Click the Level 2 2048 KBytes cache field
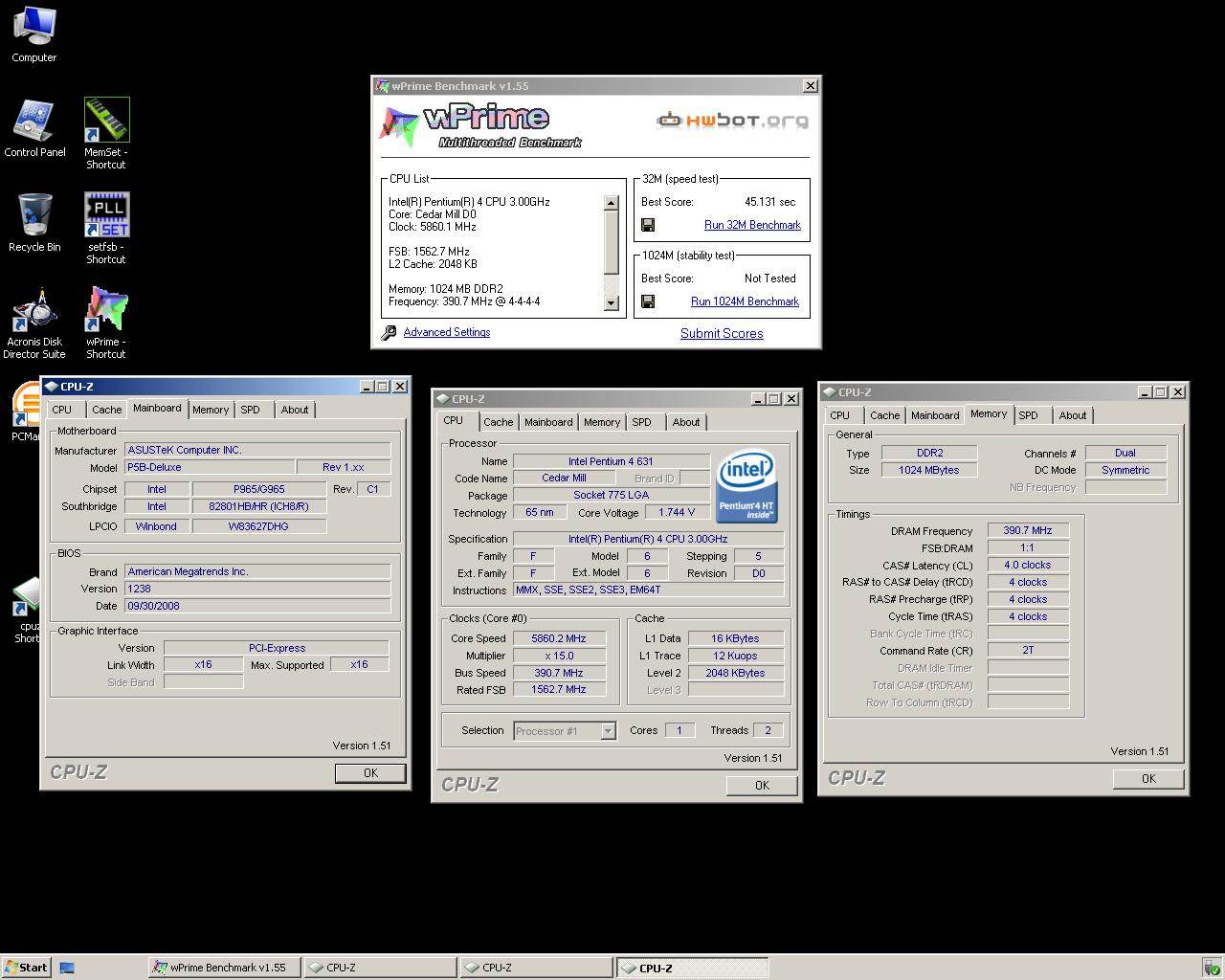This screenshot has width=1225, height=980. (735, 673)
